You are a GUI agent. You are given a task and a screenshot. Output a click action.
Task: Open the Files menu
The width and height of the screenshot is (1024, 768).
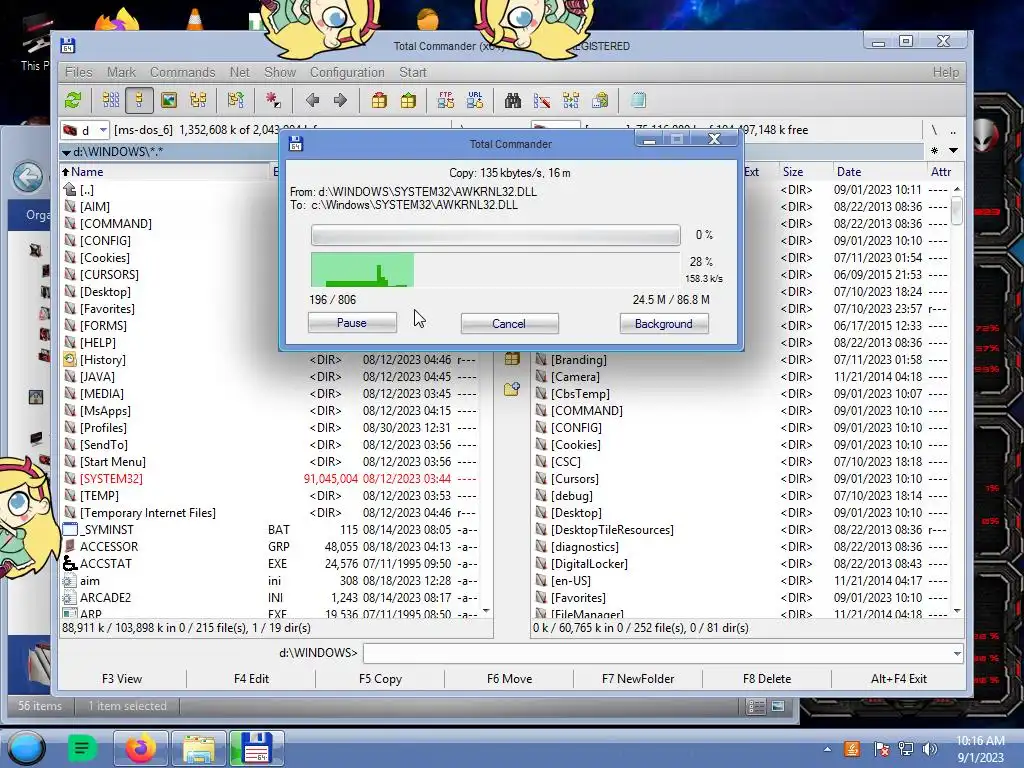point(78,72)
